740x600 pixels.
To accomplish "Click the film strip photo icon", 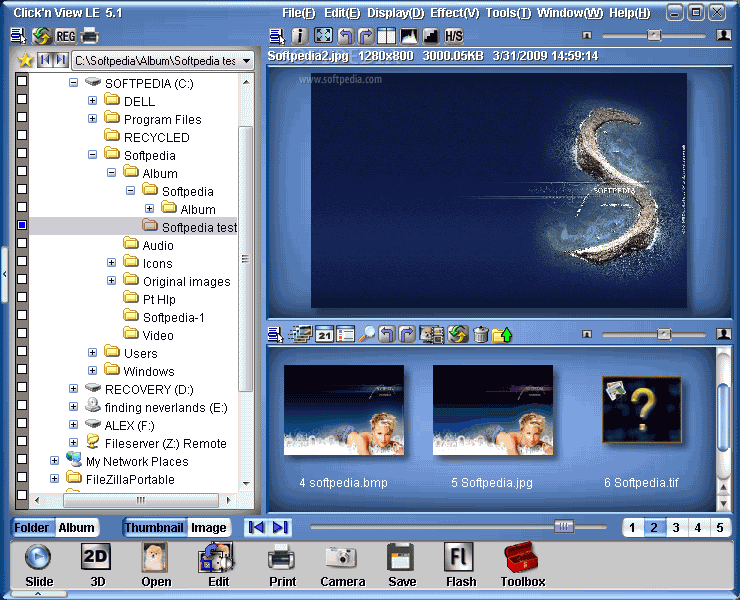I will [x=432, y=334].
